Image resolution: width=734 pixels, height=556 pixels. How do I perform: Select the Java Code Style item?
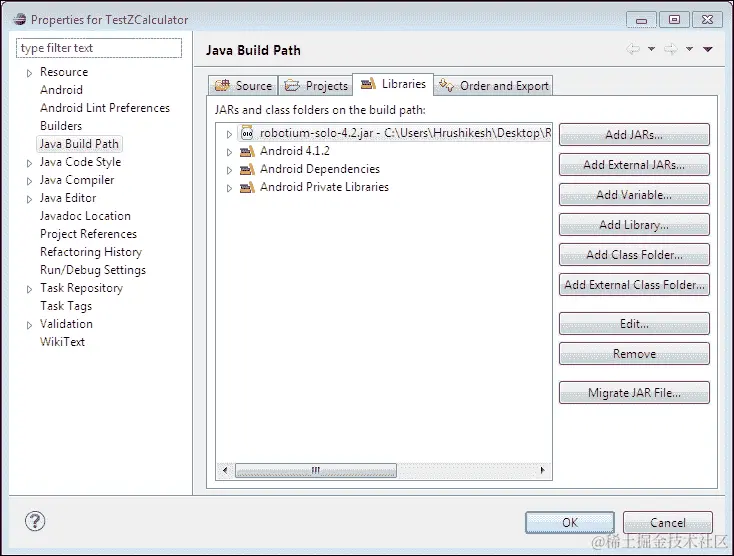(81, 162)
